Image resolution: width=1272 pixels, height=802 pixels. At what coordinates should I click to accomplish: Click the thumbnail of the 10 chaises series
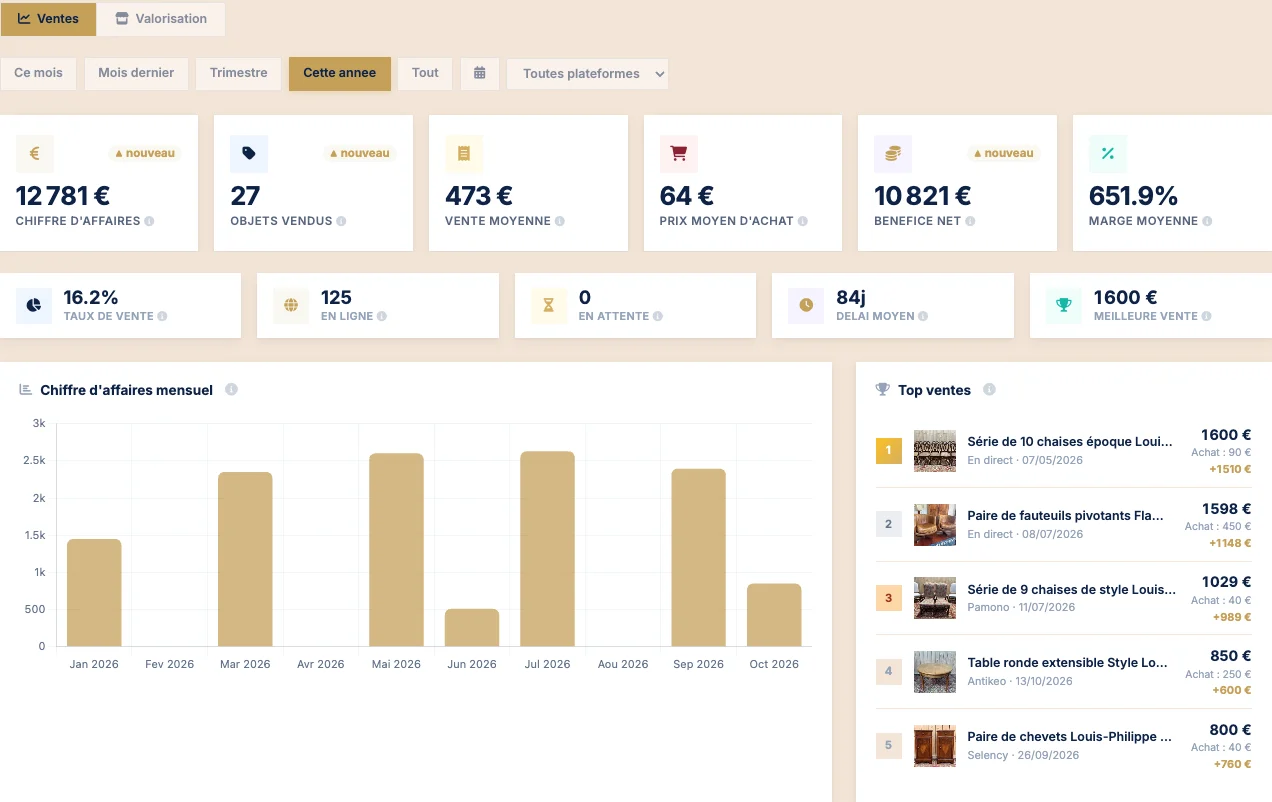click(x=935, y=451)
